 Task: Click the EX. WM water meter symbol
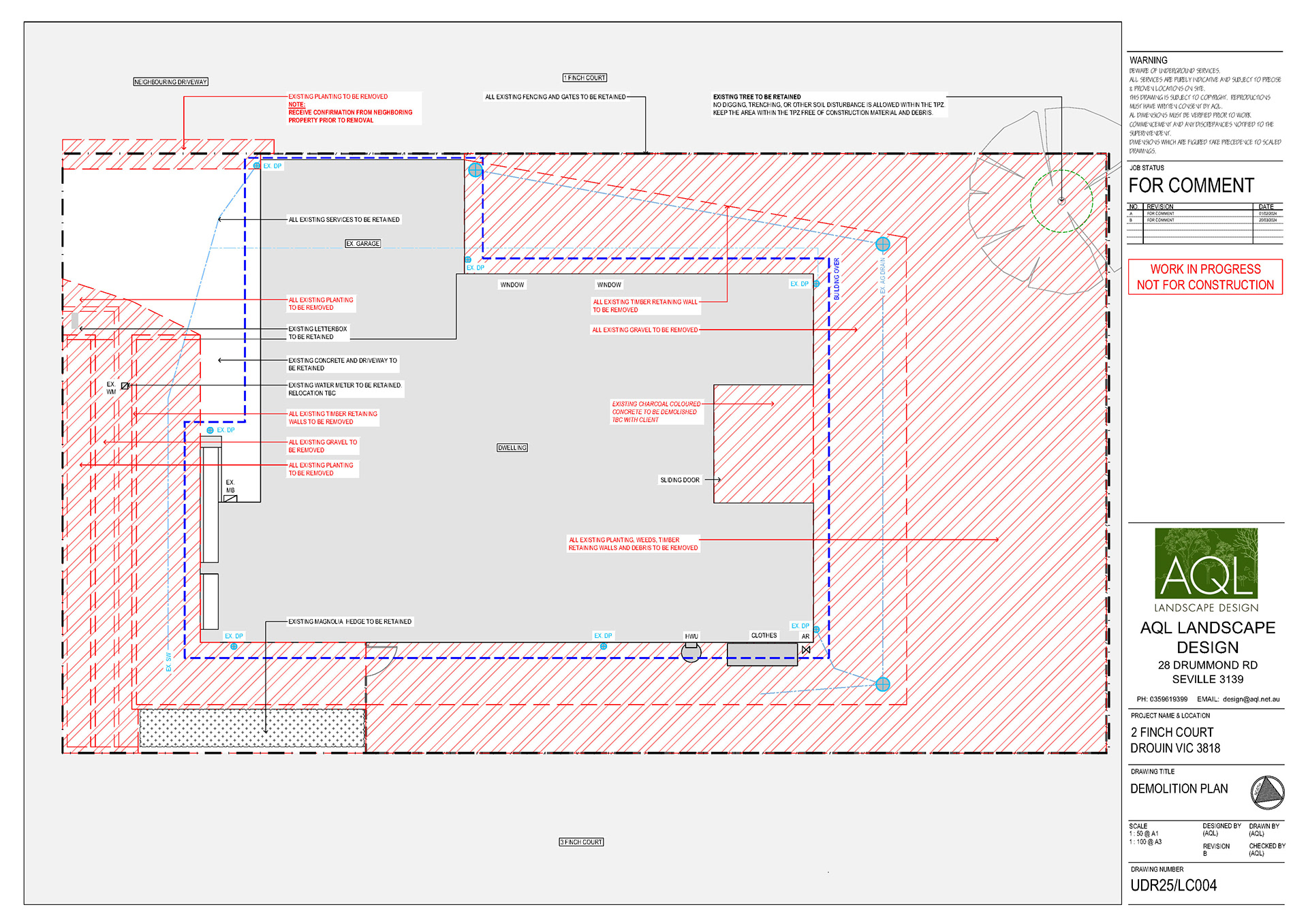coord(125,386)
